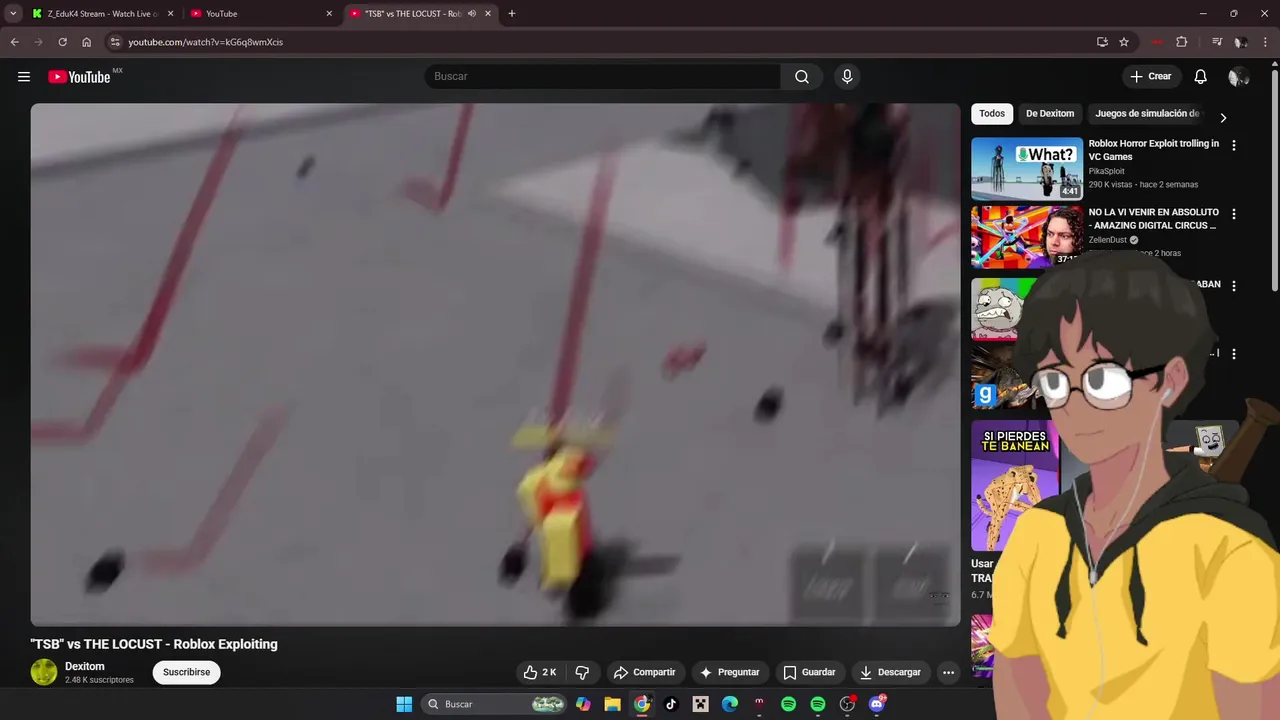1280x720 pixels.
Task: Click Roblox Horror Exploit video title
Action: point(1154,150)
